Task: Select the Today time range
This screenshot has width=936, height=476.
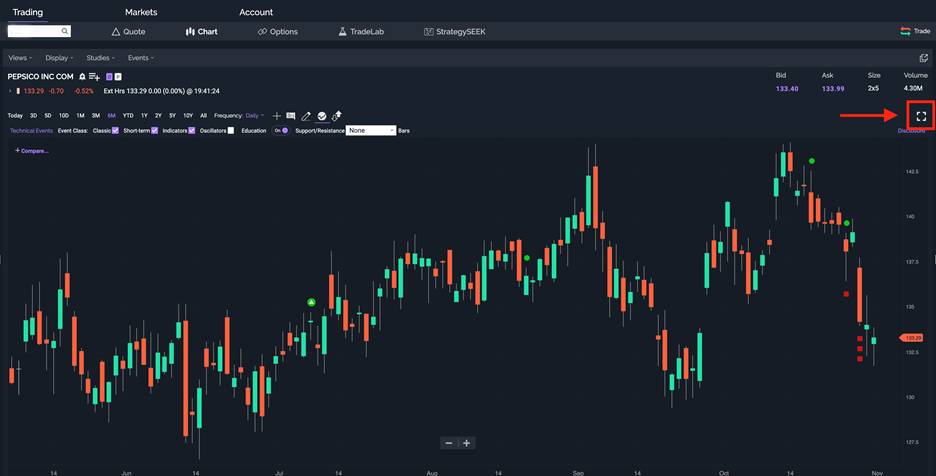Action: point(15,115)
